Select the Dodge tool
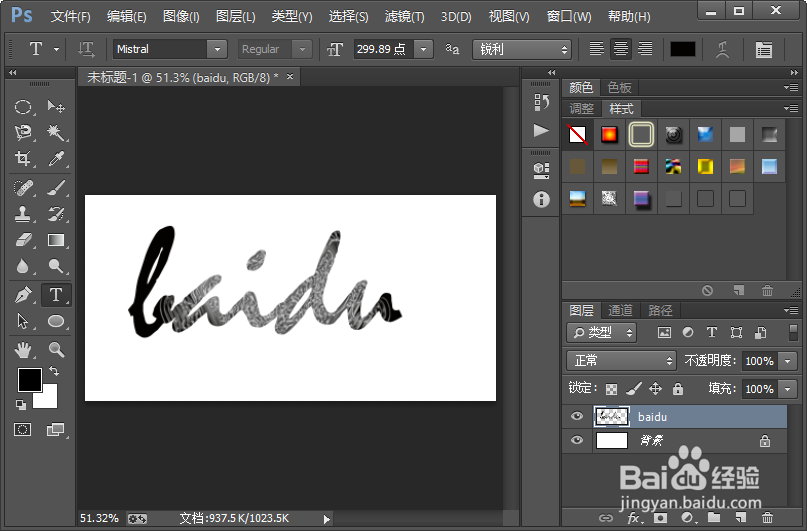The image size is (807, 531). (x=56, y=266)
